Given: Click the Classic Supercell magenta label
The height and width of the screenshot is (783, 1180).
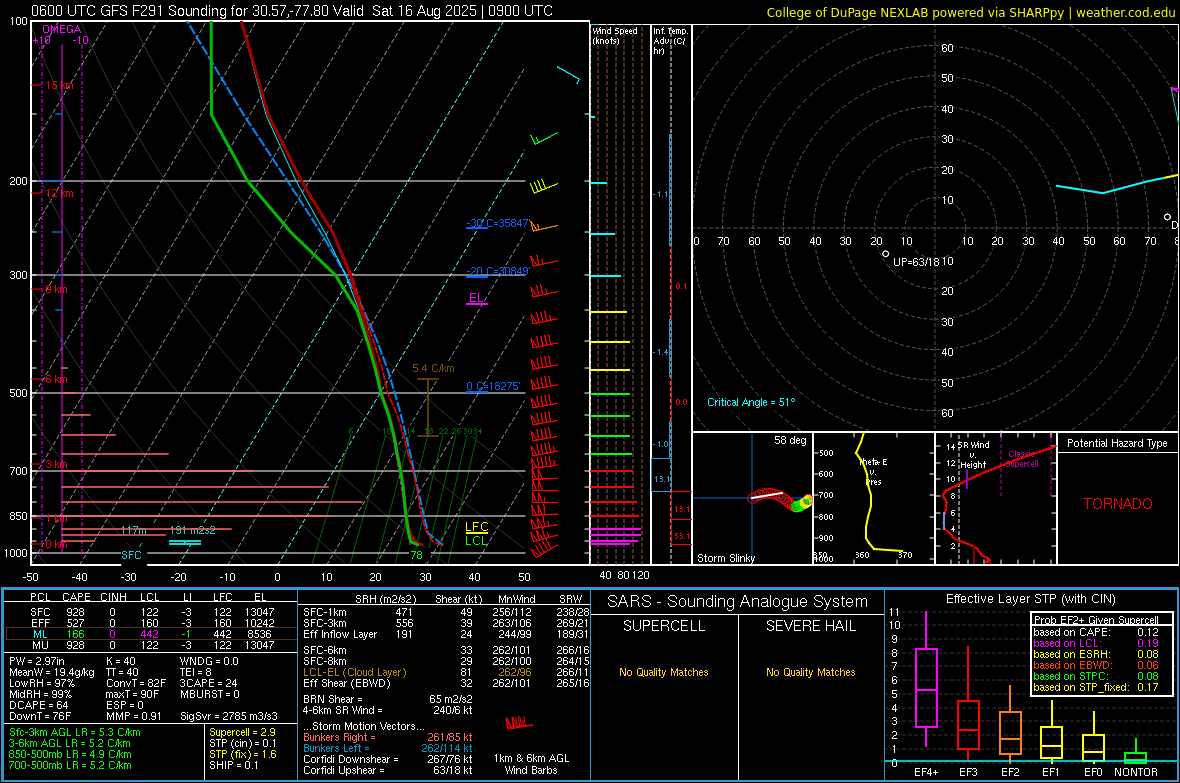Looking at the screenshot, I should click(x=1023, y=459).
